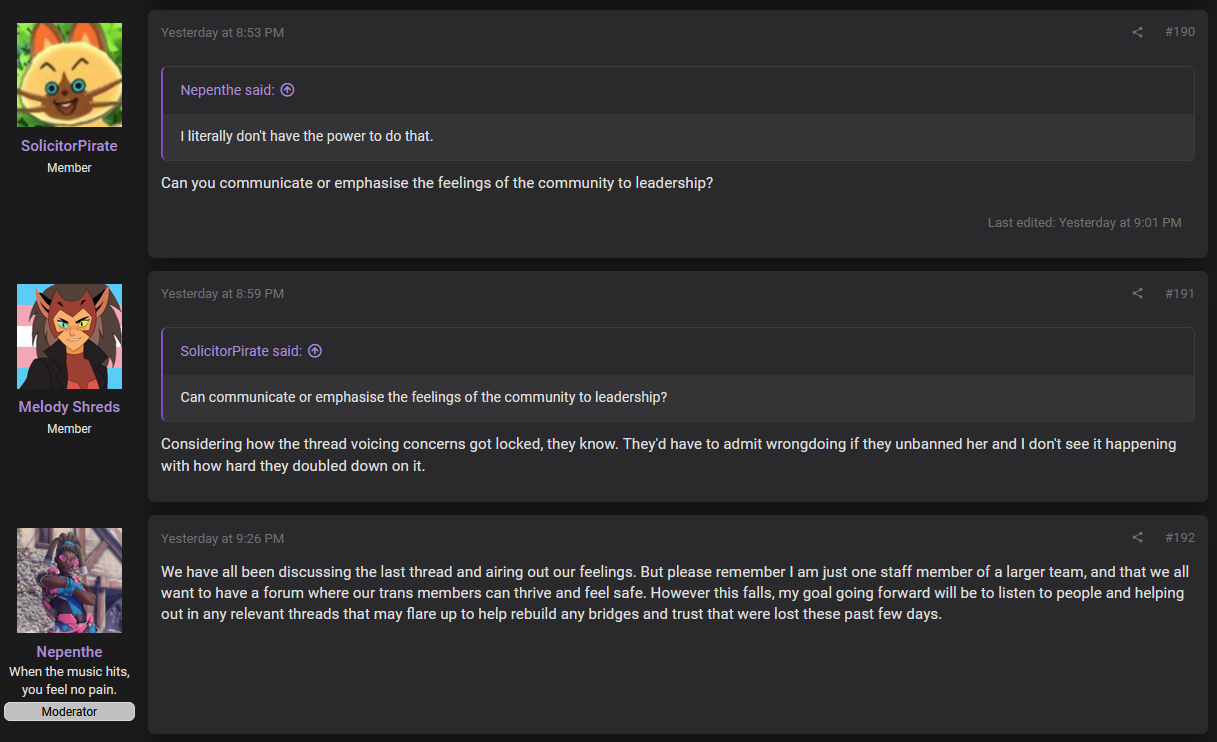The image size is (1217, 742).
Task: Open Melody Shreds' avatar image
Action: click(x=69, y=336)
